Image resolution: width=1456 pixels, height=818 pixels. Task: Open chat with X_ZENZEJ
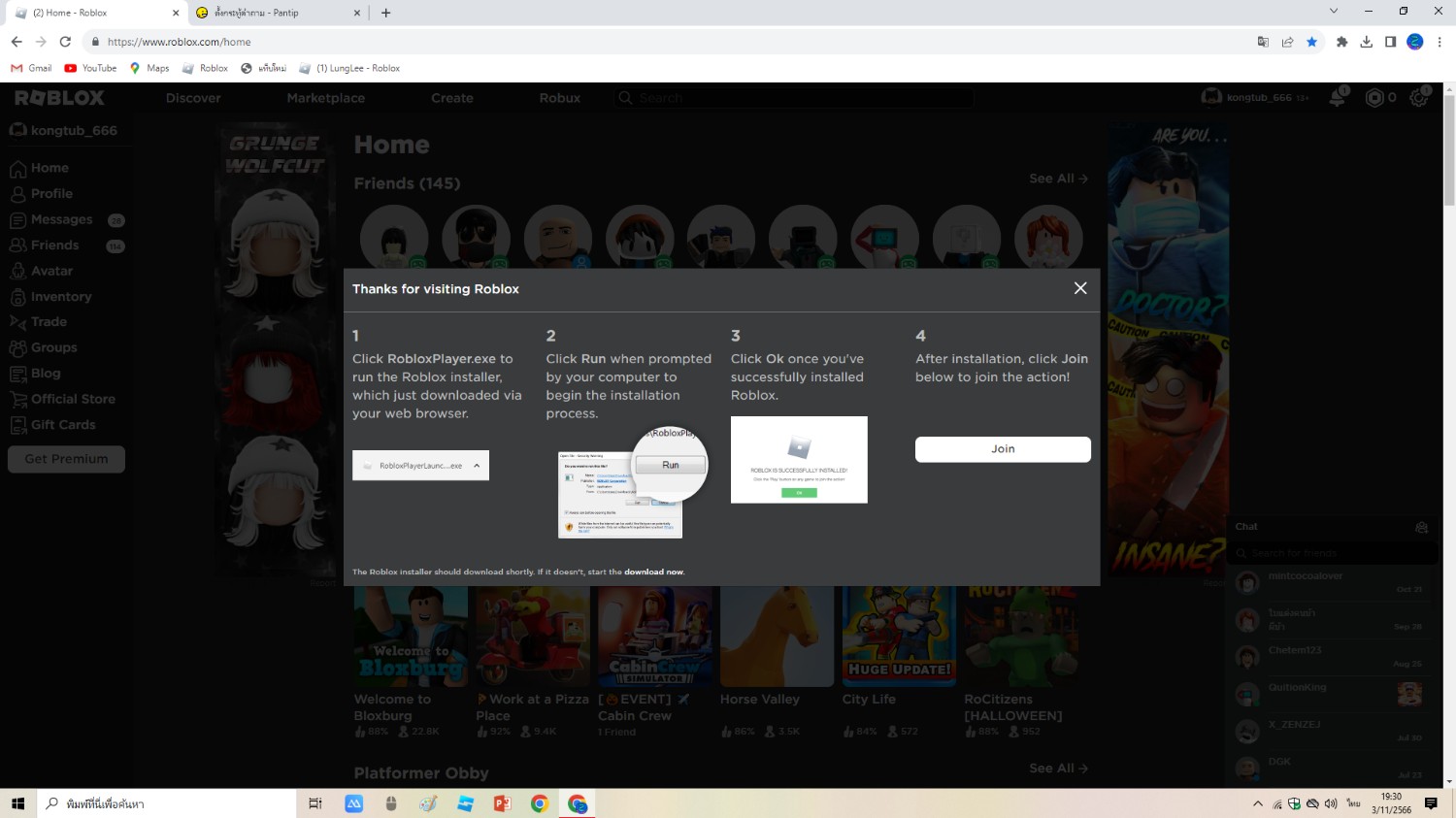tap(1332, 731)
